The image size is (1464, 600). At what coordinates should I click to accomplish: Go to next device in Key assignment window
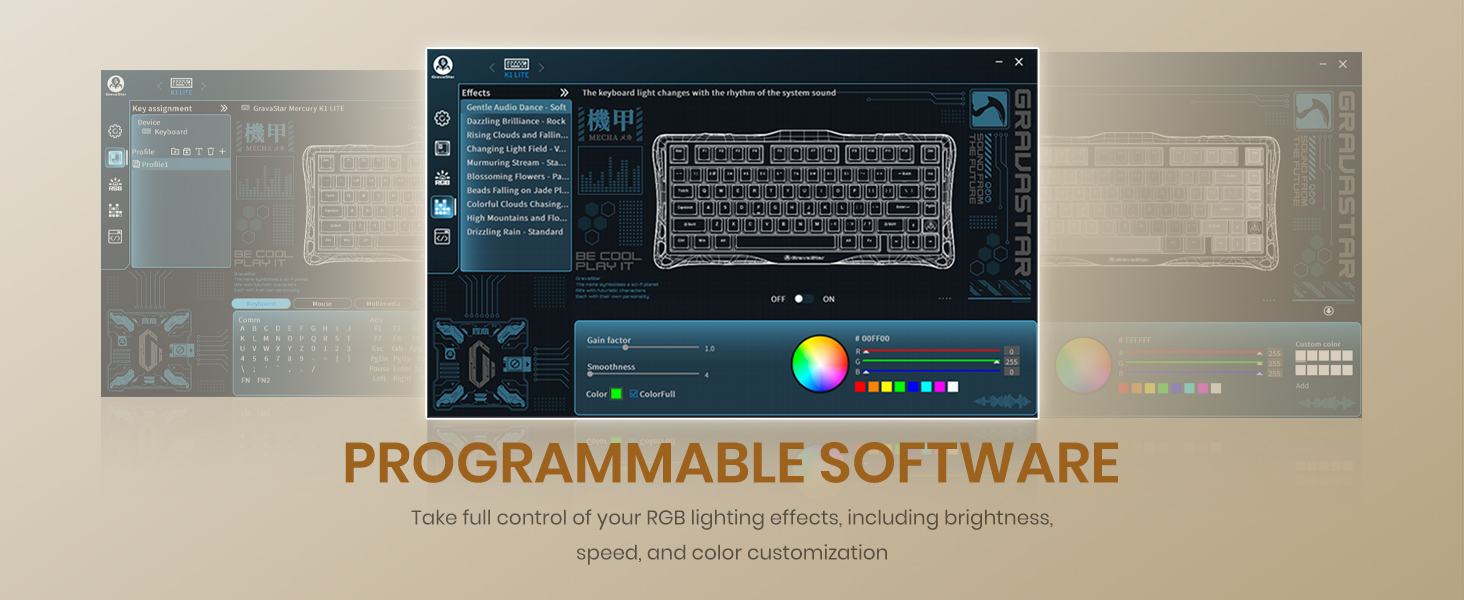204,86
